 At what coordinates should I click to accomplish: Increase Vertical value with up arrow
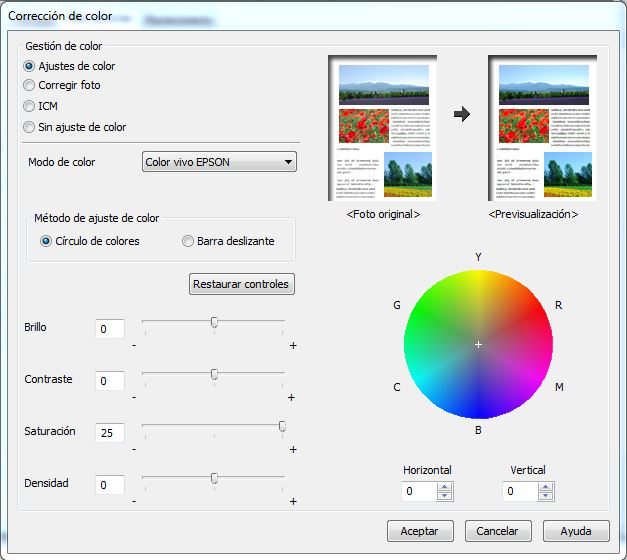coord(545,487)
